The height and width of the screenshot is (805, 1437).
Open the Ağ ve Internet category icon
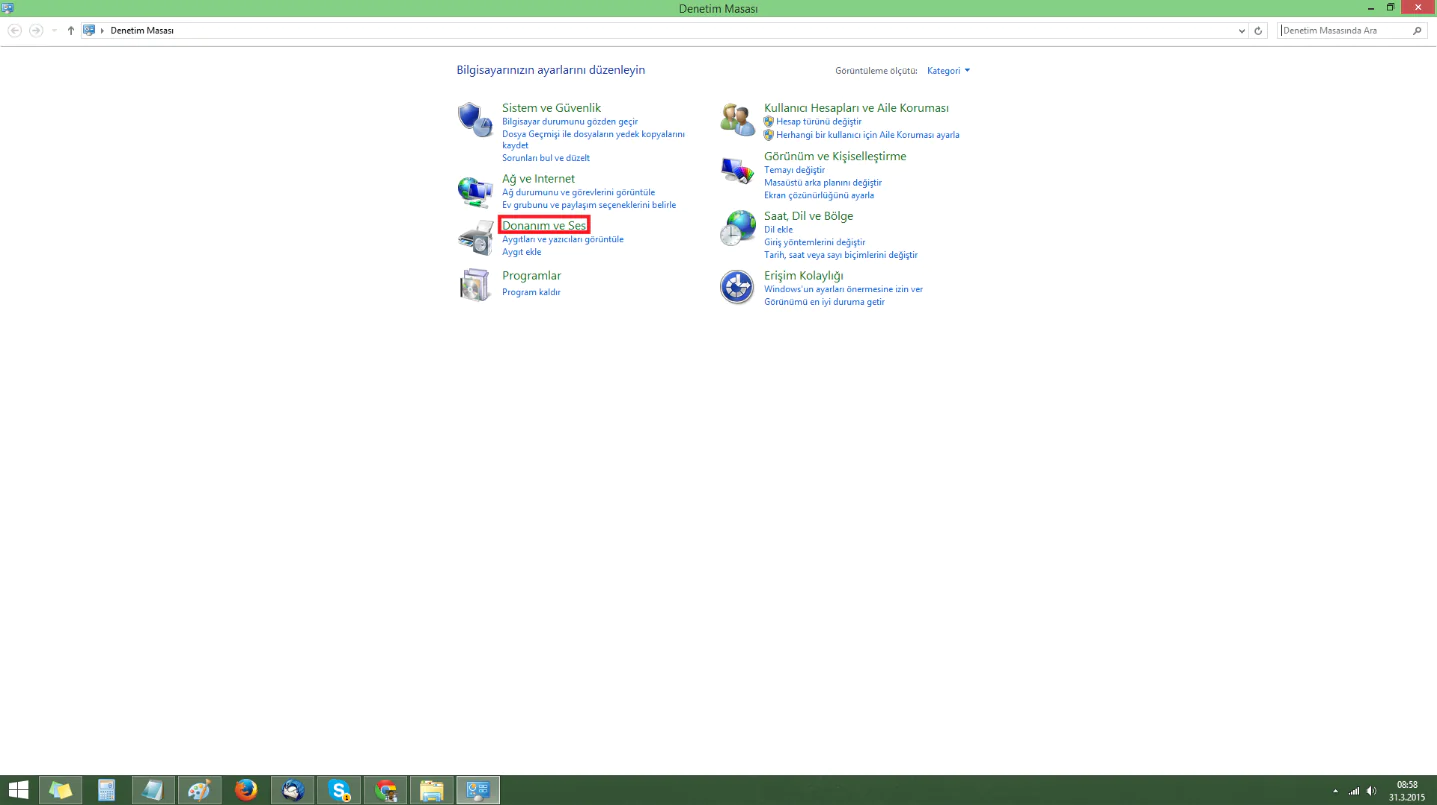(474, 189)
